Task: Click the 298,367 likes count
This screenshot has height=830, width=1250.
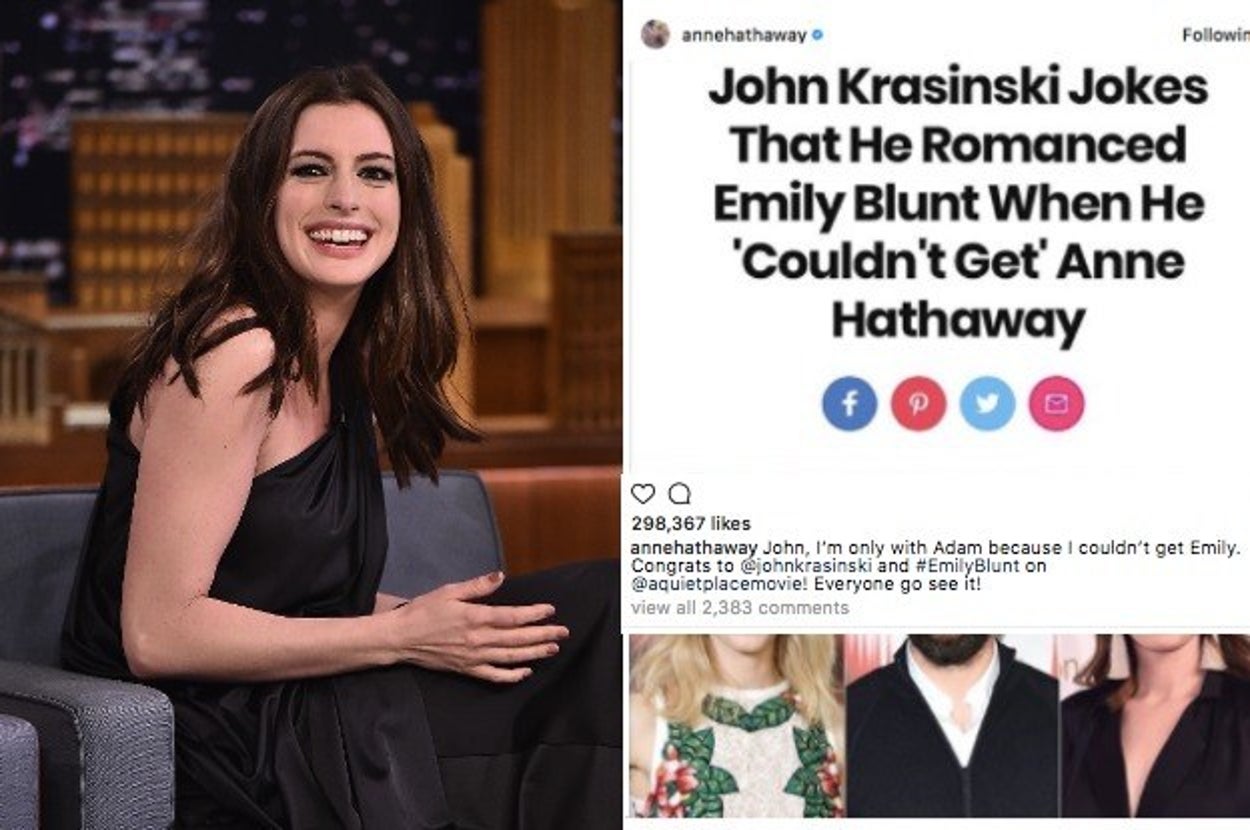Action: [691, 524]
